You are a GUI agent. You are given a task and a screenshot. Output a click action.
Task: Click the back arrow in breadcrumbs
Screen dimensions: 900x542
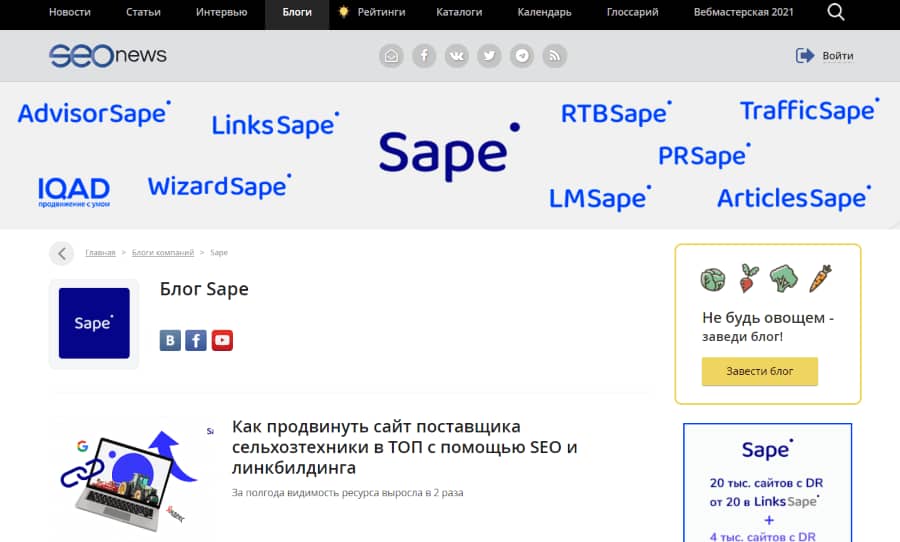click(61, 253)
